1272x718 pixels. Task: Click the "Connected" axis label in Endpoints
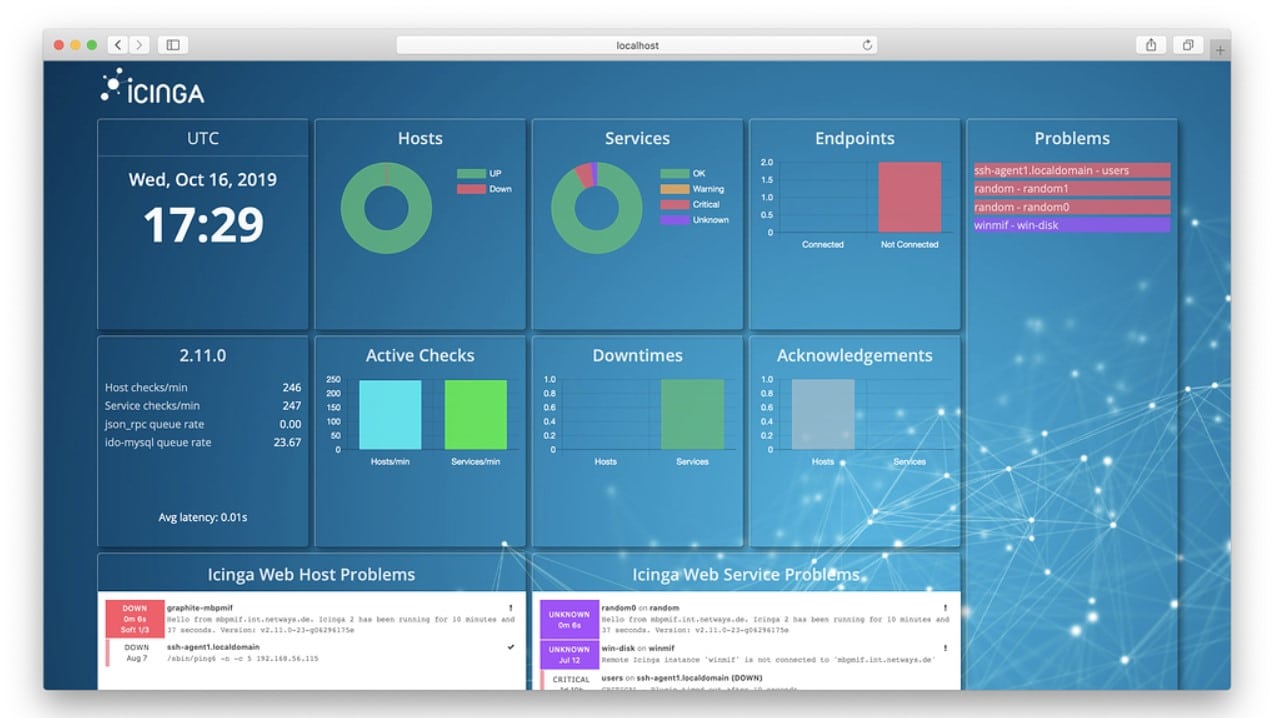823,245
